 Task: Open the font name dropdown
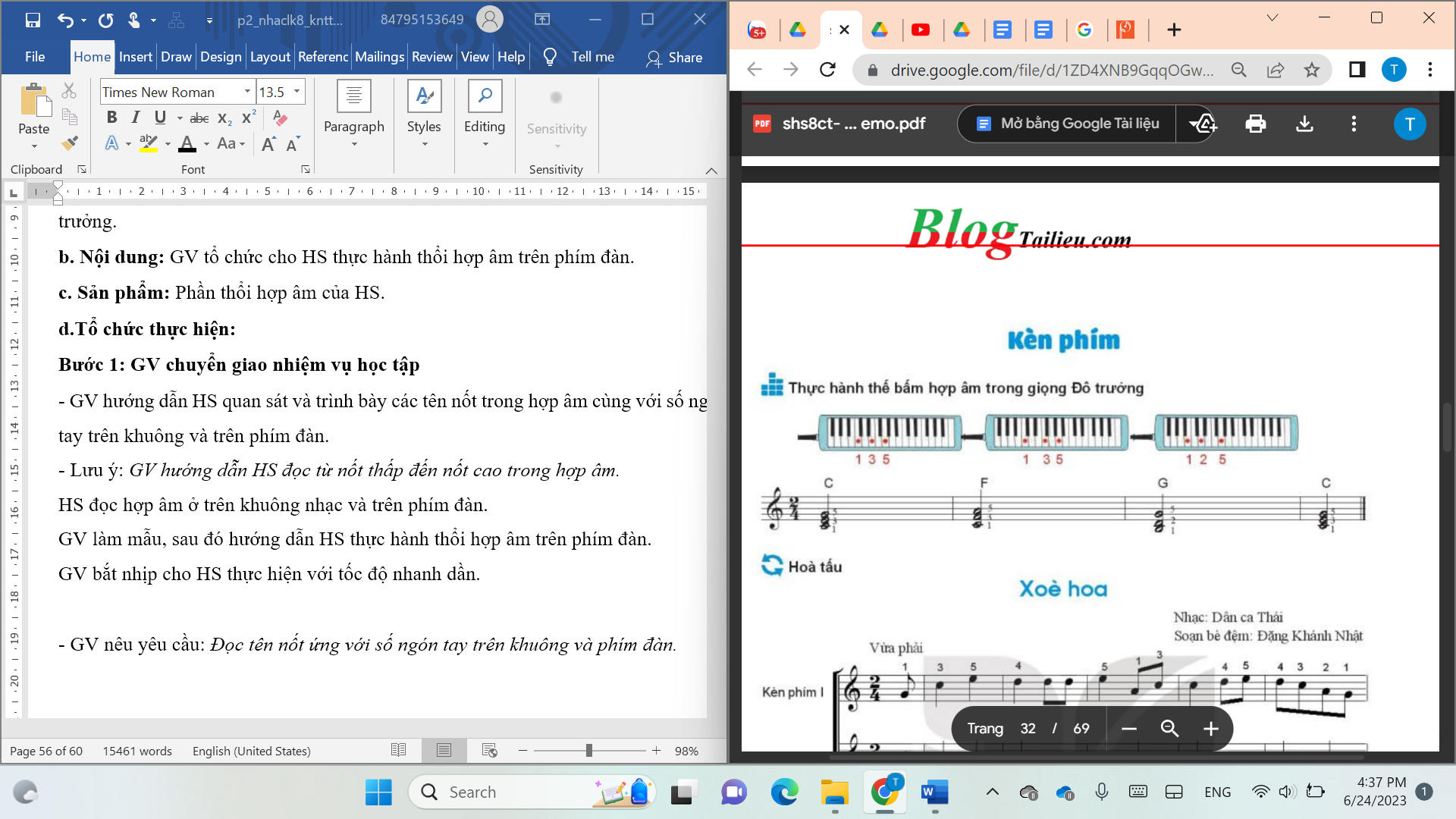pyautogui.click(x=247, y=92)
